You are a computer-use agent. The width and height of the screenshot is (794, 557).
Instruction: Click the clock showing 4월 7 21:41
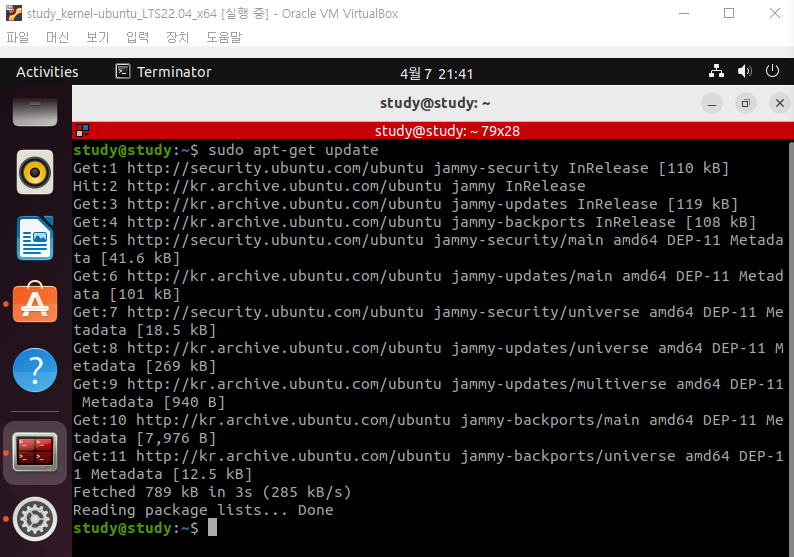[436, 74]
